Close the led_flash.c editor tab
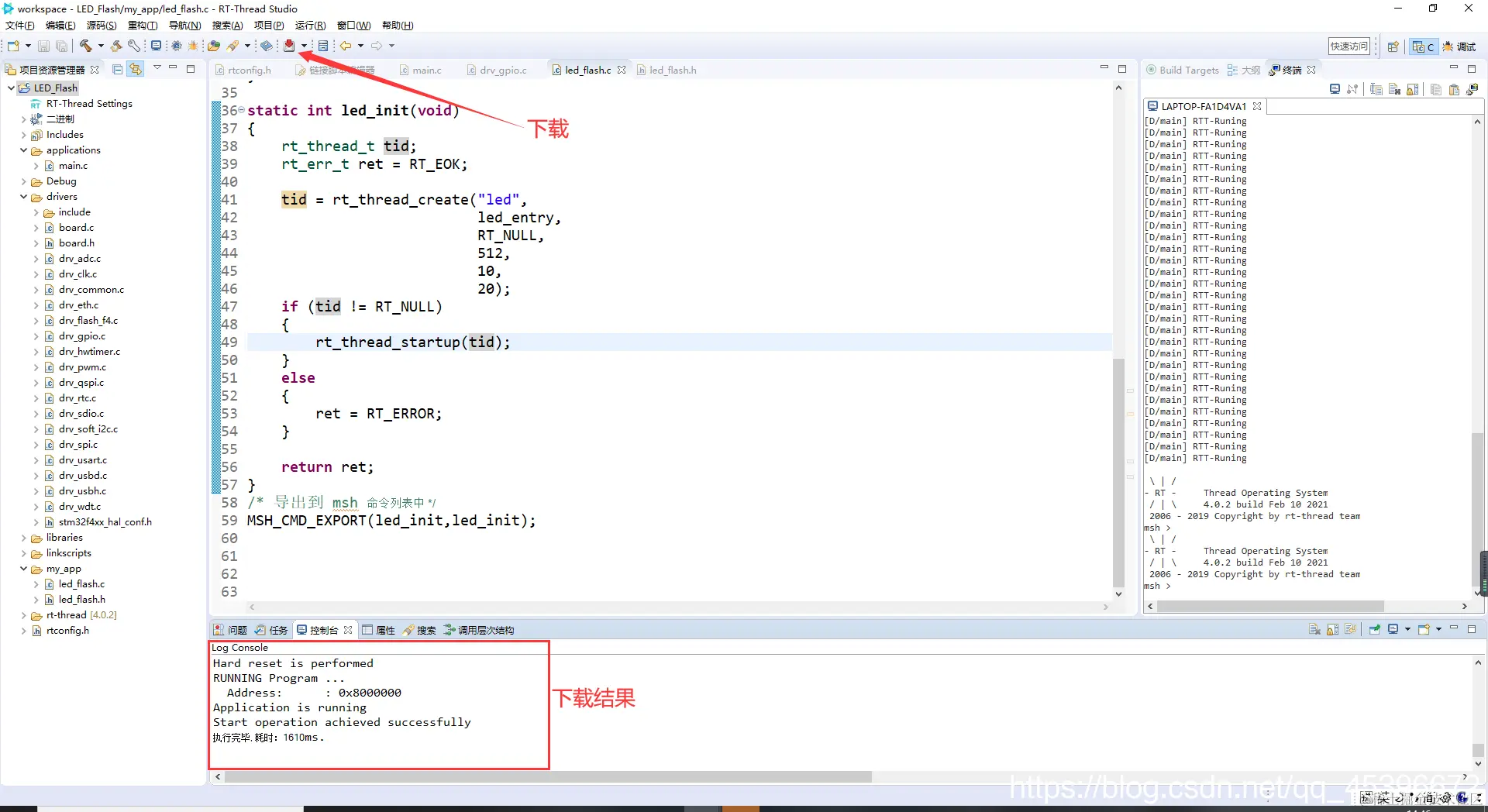The height and width of the screenshot is (812, 1488). point(622,70)
